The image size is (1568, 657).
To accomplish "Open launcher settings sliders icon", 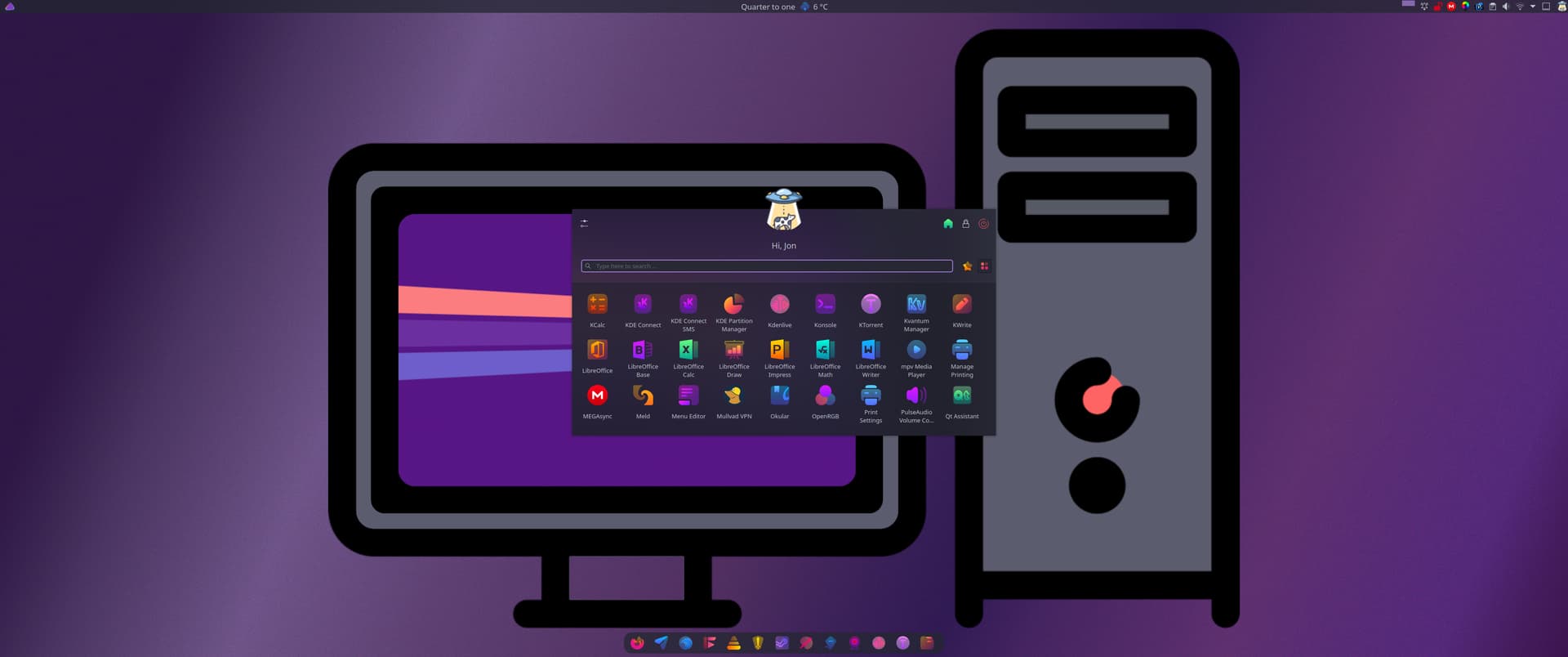I will point(584,223).
